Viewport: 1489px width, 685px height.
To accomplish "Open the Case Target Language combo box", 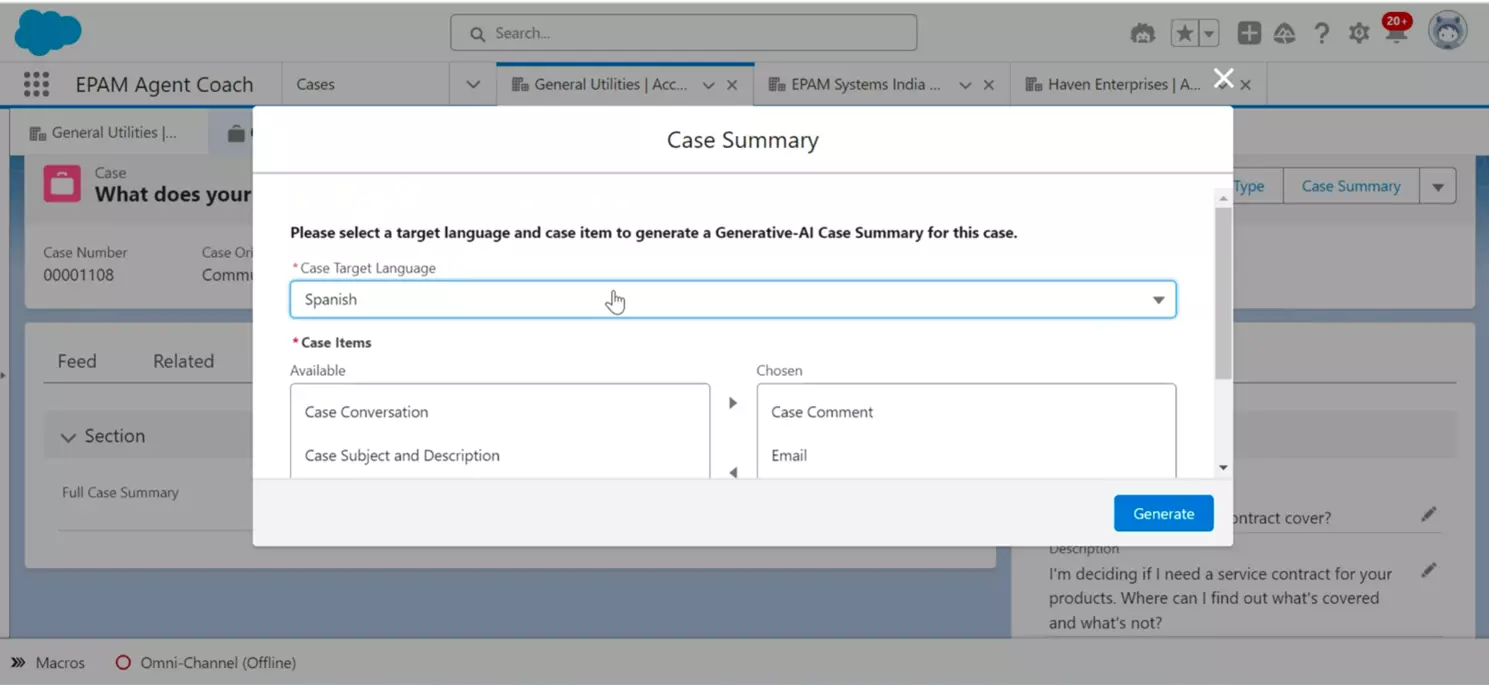I will click(x=733, y=299).
